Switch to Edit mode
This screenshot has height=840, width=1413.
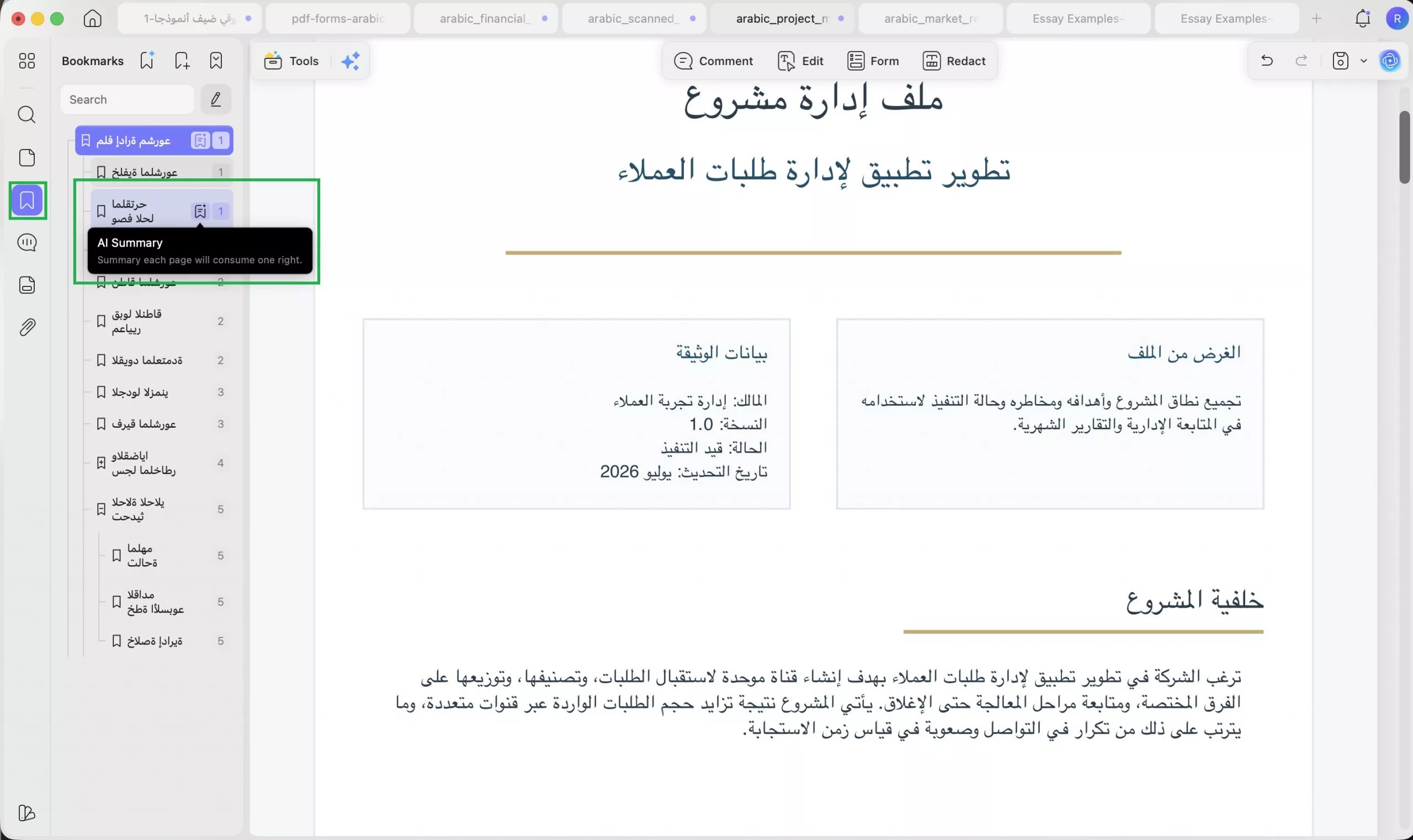[800, 61]
